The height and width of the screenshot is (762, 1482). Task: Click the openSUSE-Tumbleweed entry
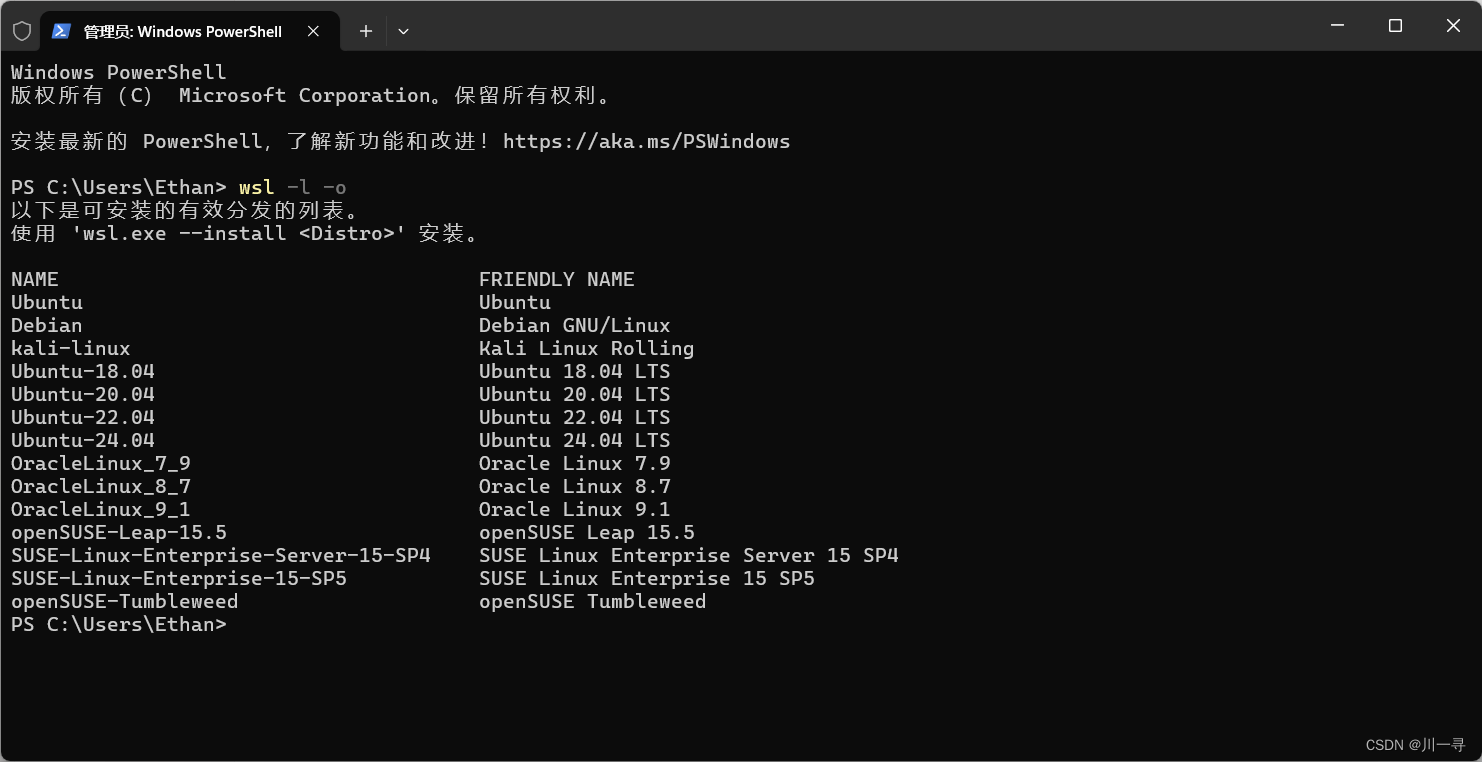point(124,601)
